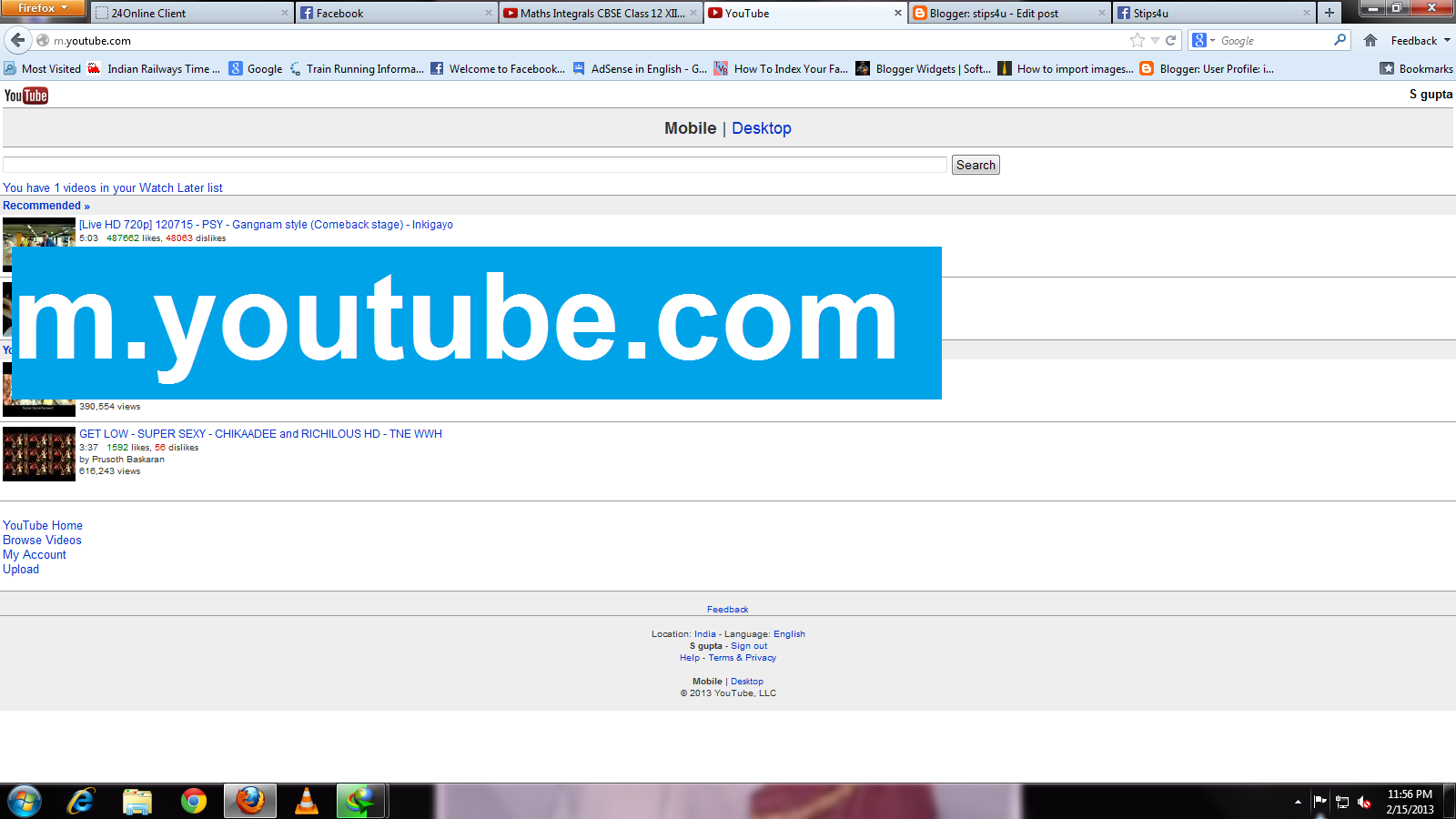Change language via English link
The image size is (1456, 819).
coord(789,634)
